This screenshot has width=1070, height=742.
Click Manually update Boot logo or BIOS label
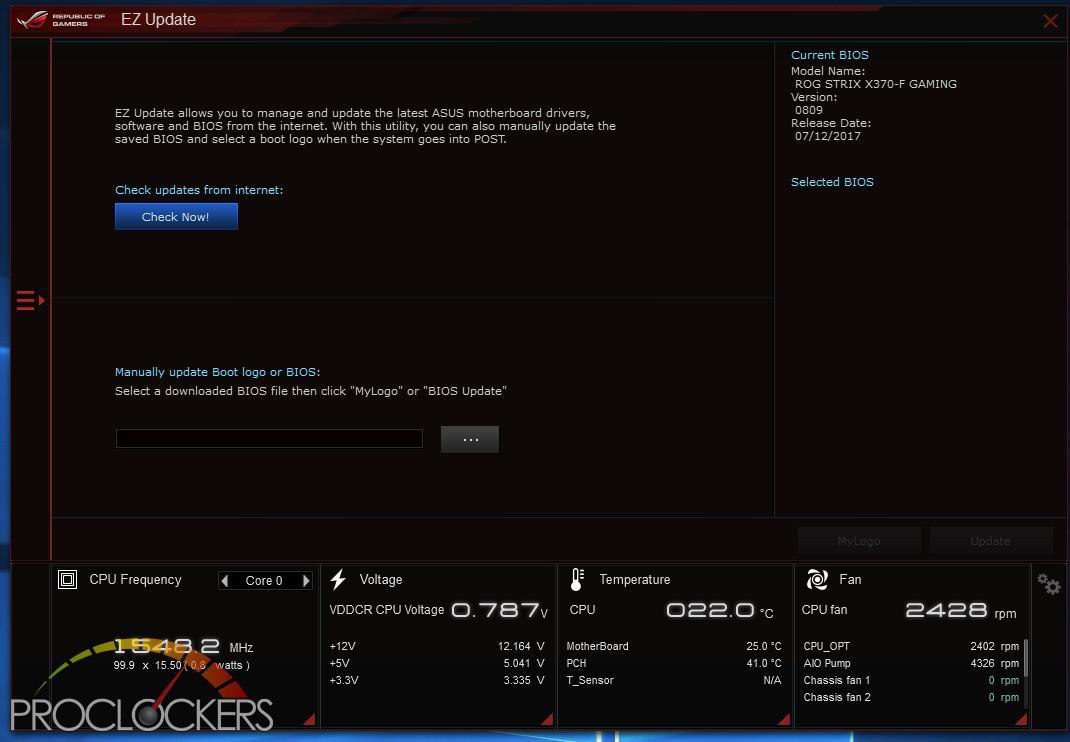point(218,373)
